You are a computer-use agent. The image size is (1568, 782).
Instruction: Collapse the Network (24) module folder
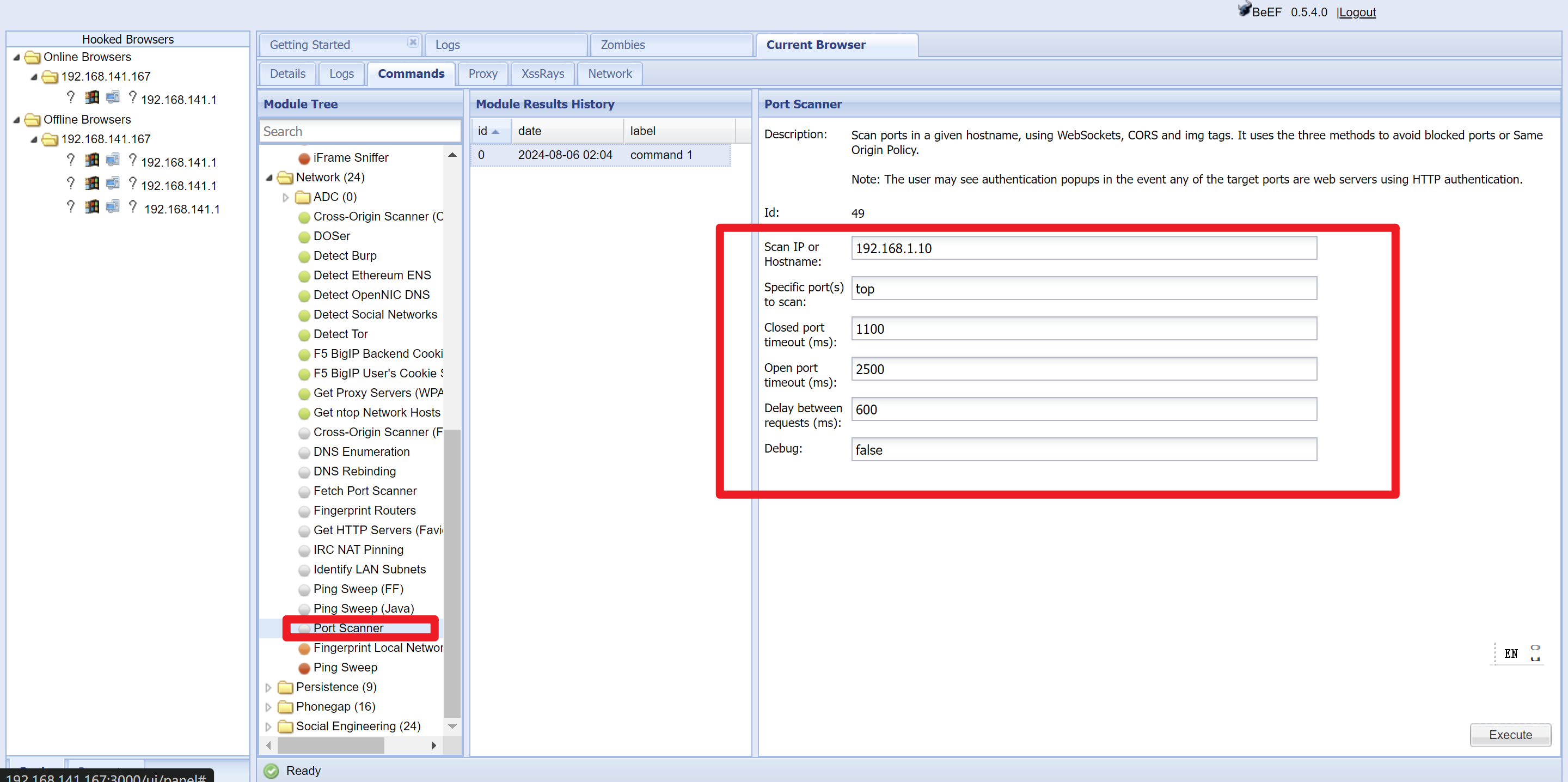point(268,178)
